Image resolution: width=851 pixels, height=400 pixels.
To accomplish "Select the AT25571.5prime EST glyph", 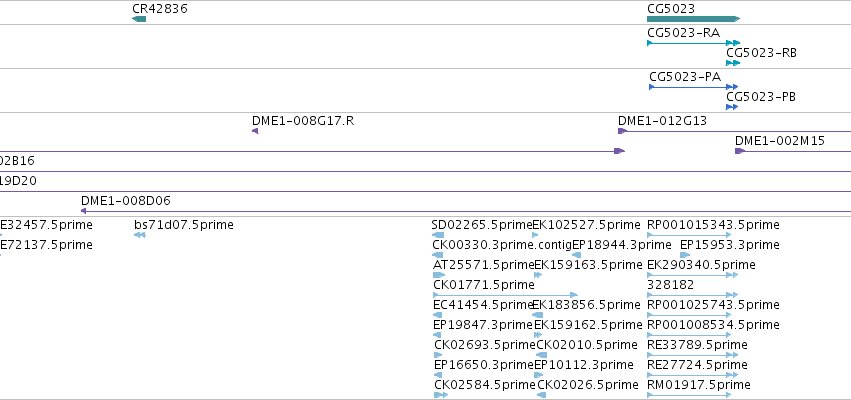I will coord(439,275).
